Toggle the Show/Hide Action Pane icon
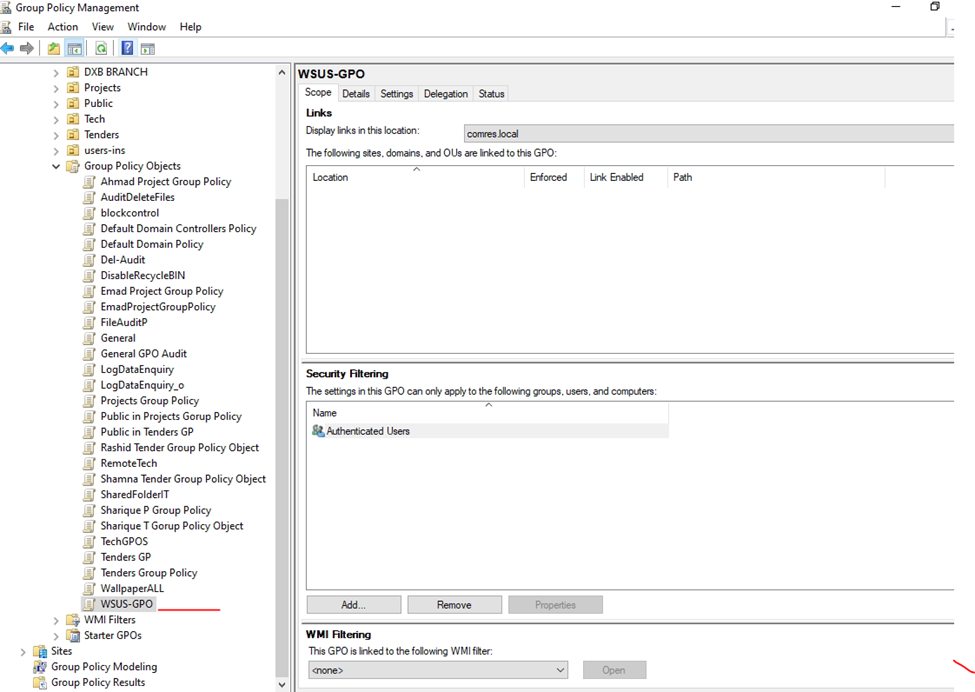This screenshot has width=975, height=692. point(147,48)
